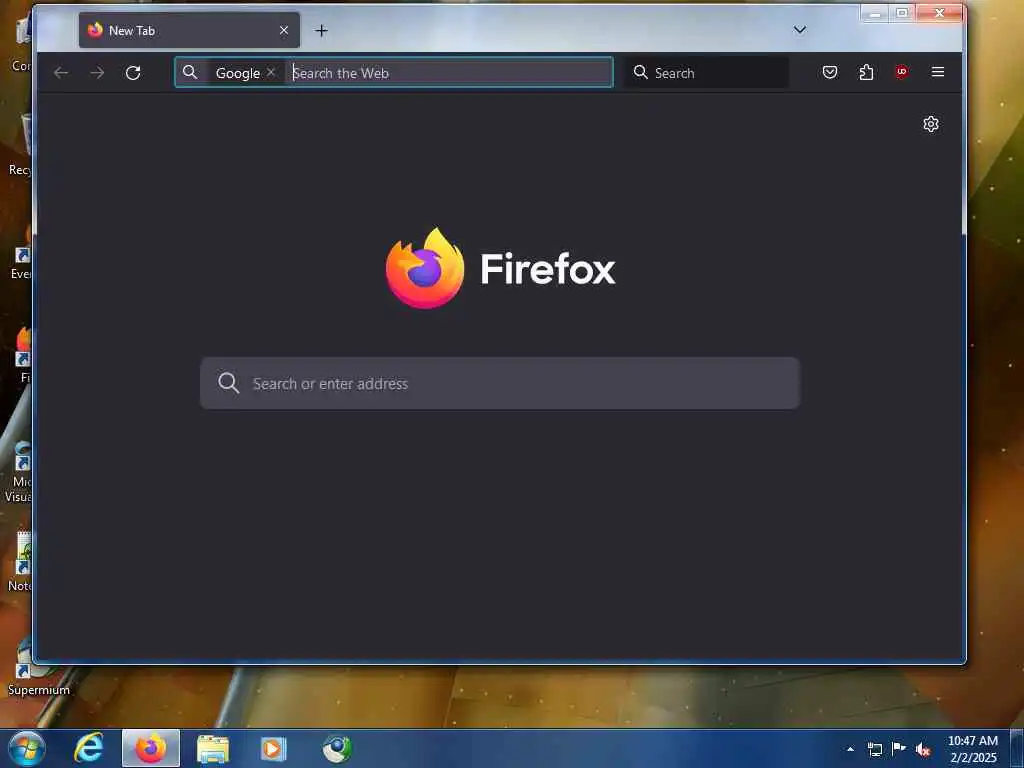Image resolution: width=1024 pixels, height=768 pixels.
Task: Open the Supermium taskbar icon
Action: pos(337,748)
